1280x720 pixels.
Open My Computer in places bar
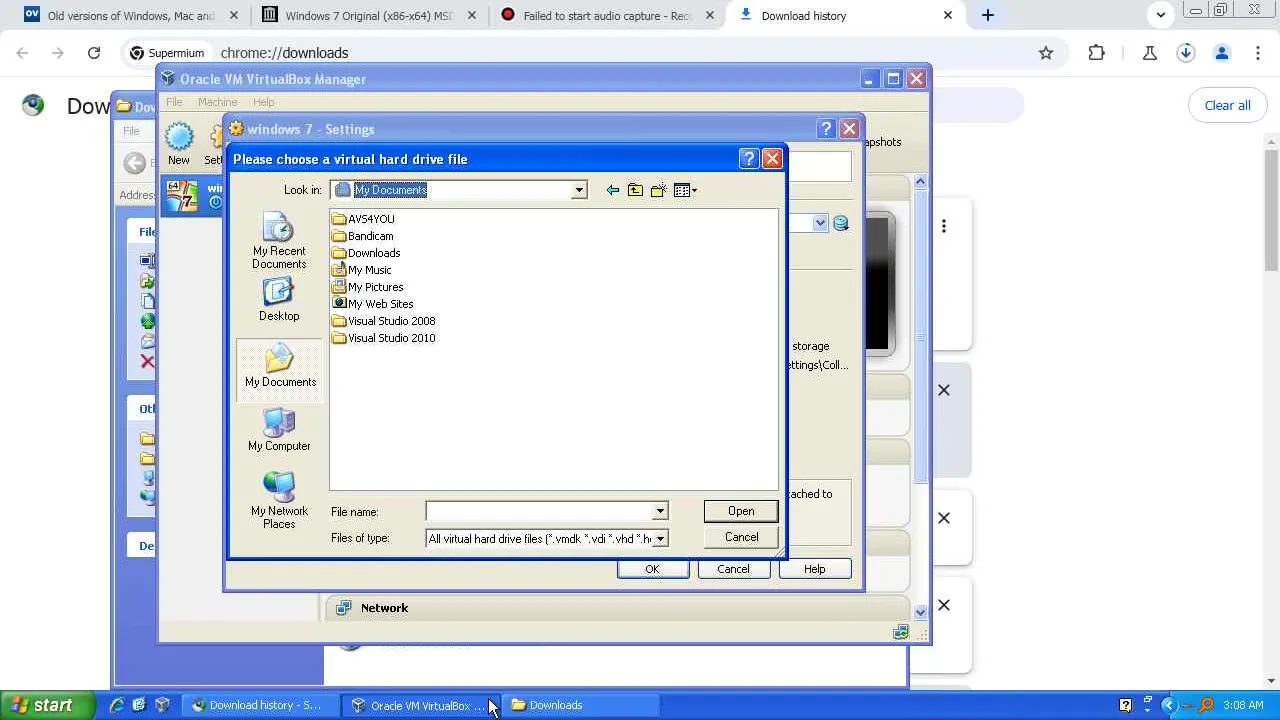click(279, 430)
